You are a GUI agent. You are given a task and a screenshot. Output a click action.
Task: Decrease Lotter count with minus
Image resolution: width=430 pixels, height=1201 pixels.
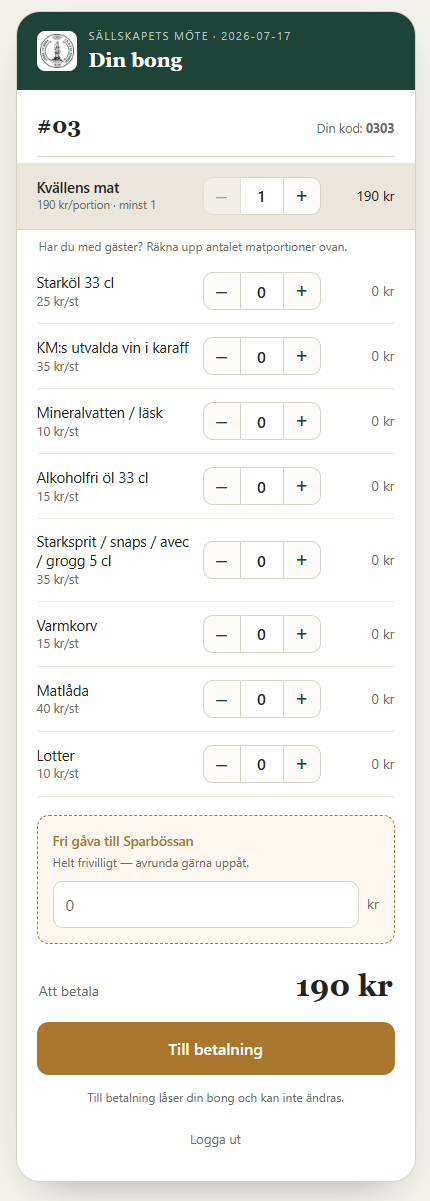[x=222, y=764]
